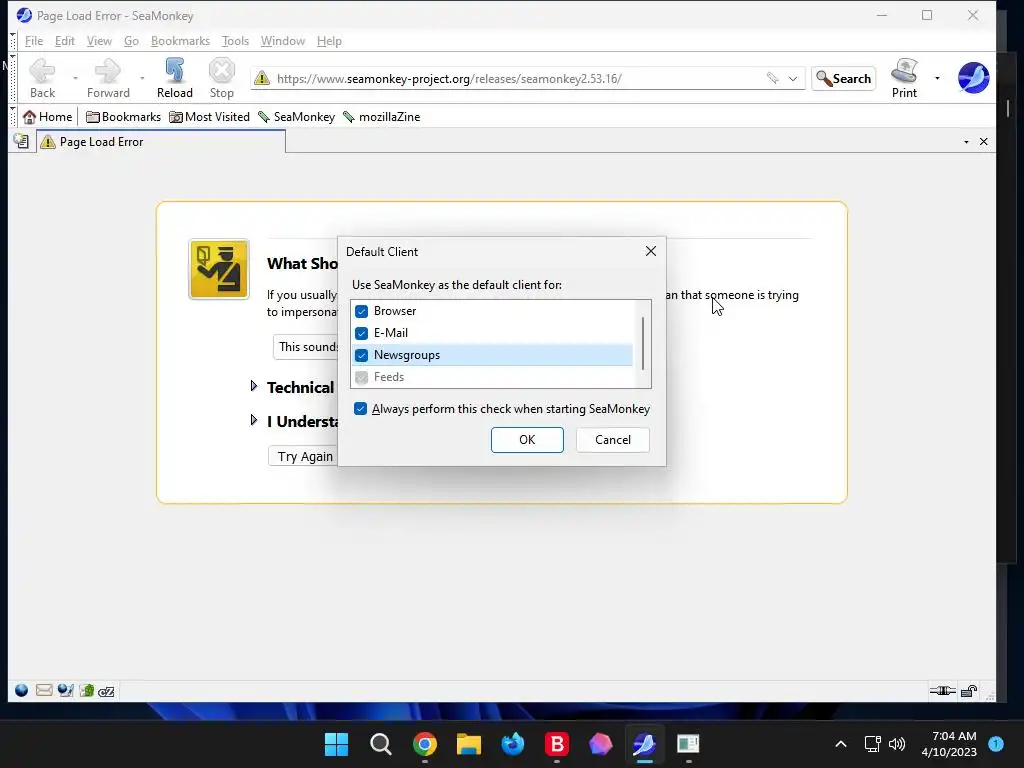Open Browser from status bar globe icon
1024x768 pixels.
(x=22, y=690)
